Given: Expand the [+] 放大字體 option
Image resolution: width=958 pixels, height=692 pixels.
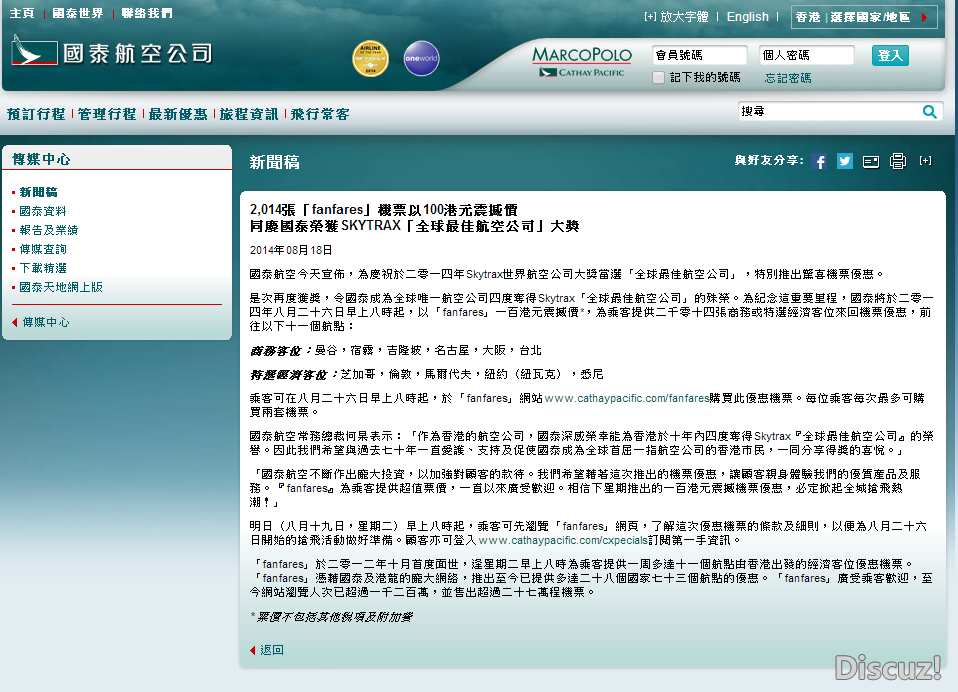Looking at the screenshot, I should [x=676, y=17].
